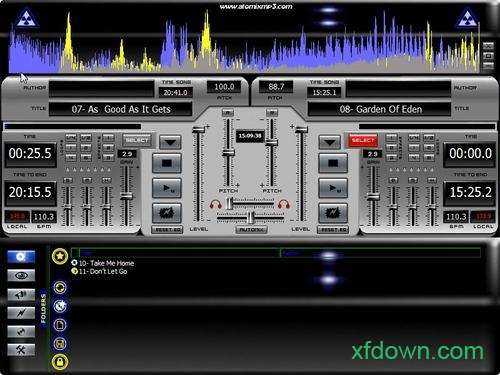Screen dimensions: 500x375
Task: Click the AUTOMIX button under the crossfader
Action: pos(251,230)
